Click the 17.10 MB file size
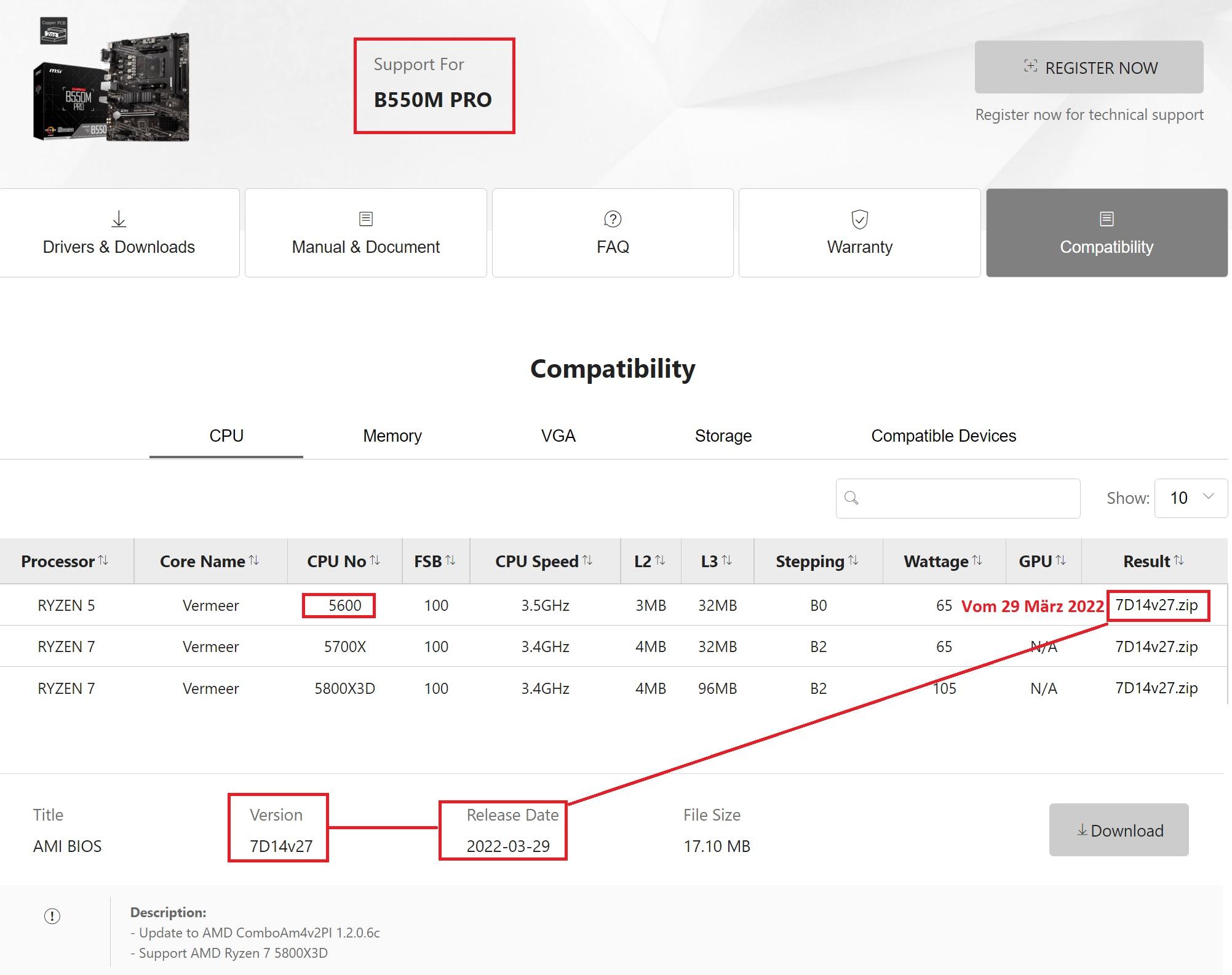Screen dimensions: 1232x975 point(717,846)
